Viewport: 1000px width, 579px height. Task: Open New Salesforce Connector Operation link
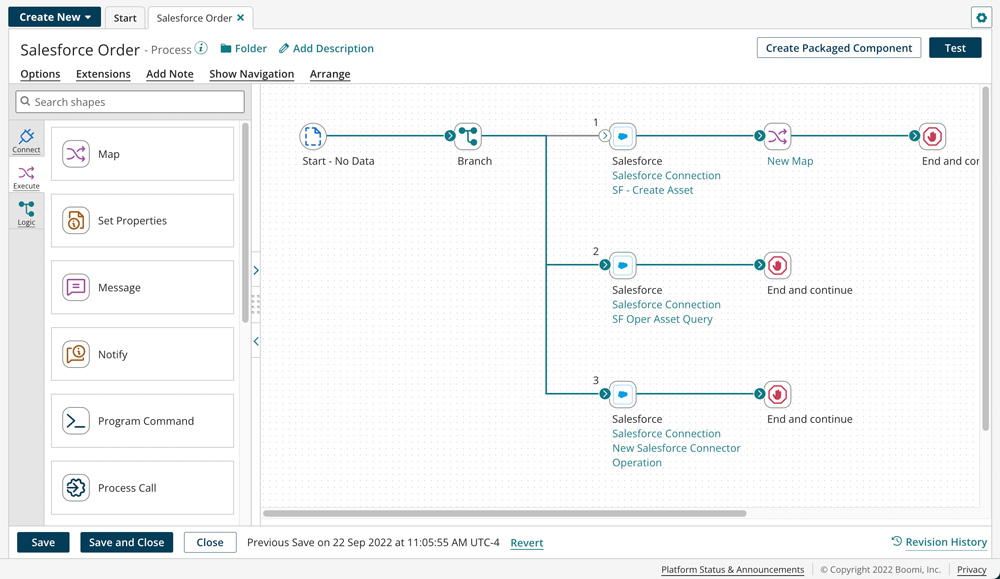676,455
